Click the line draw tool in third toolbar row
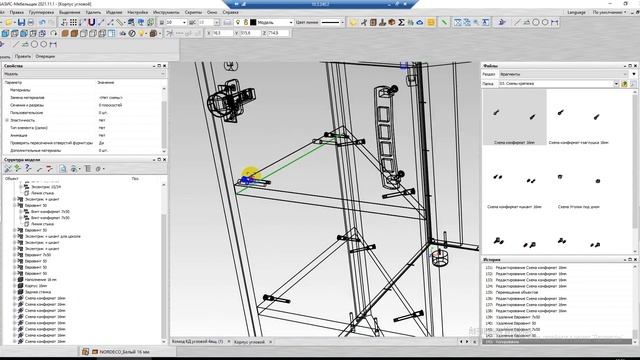The image size is (640, 360). click(x=16, y=44)
